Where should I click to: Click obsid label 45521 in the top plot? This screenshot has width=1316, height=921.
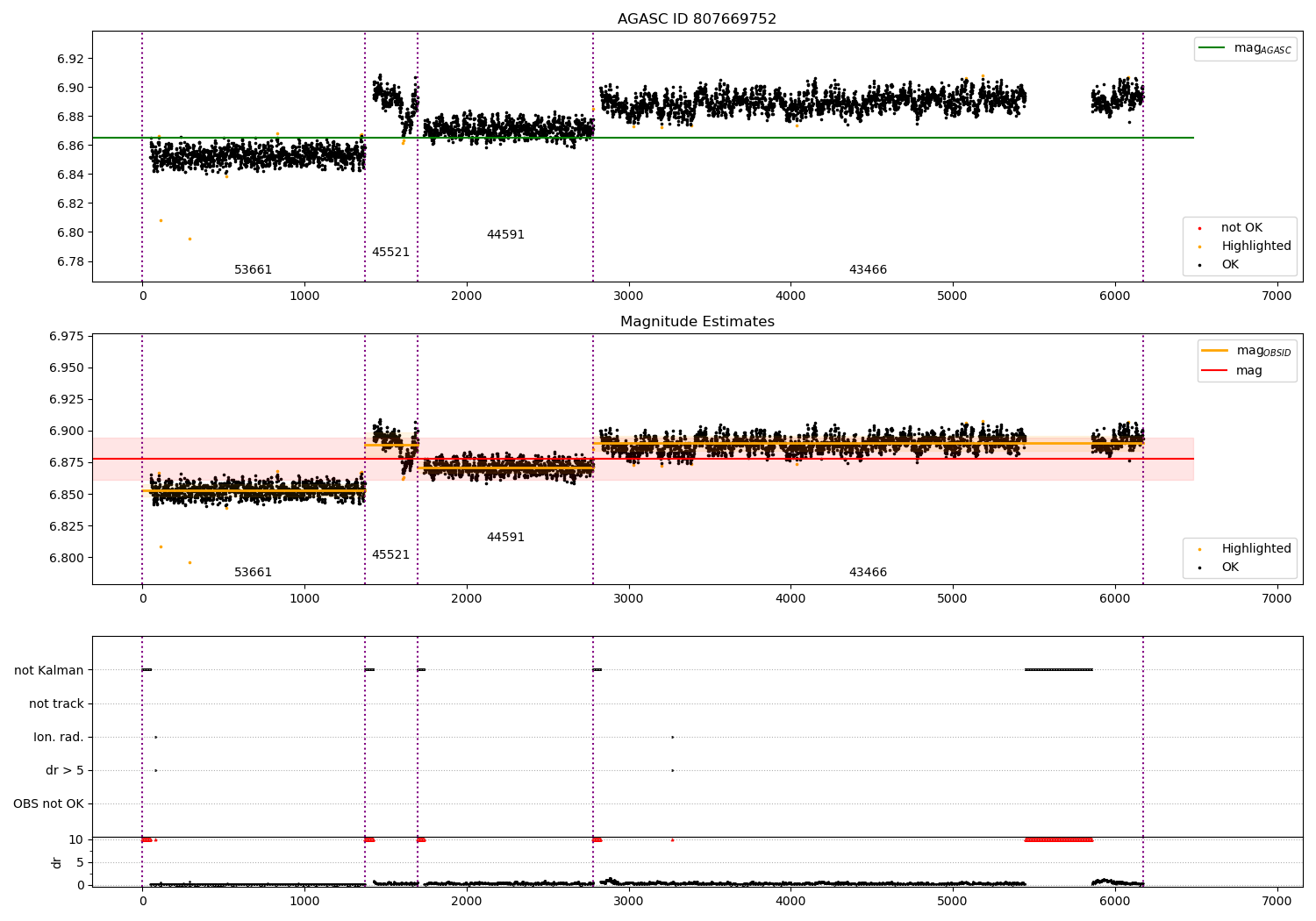390,253
